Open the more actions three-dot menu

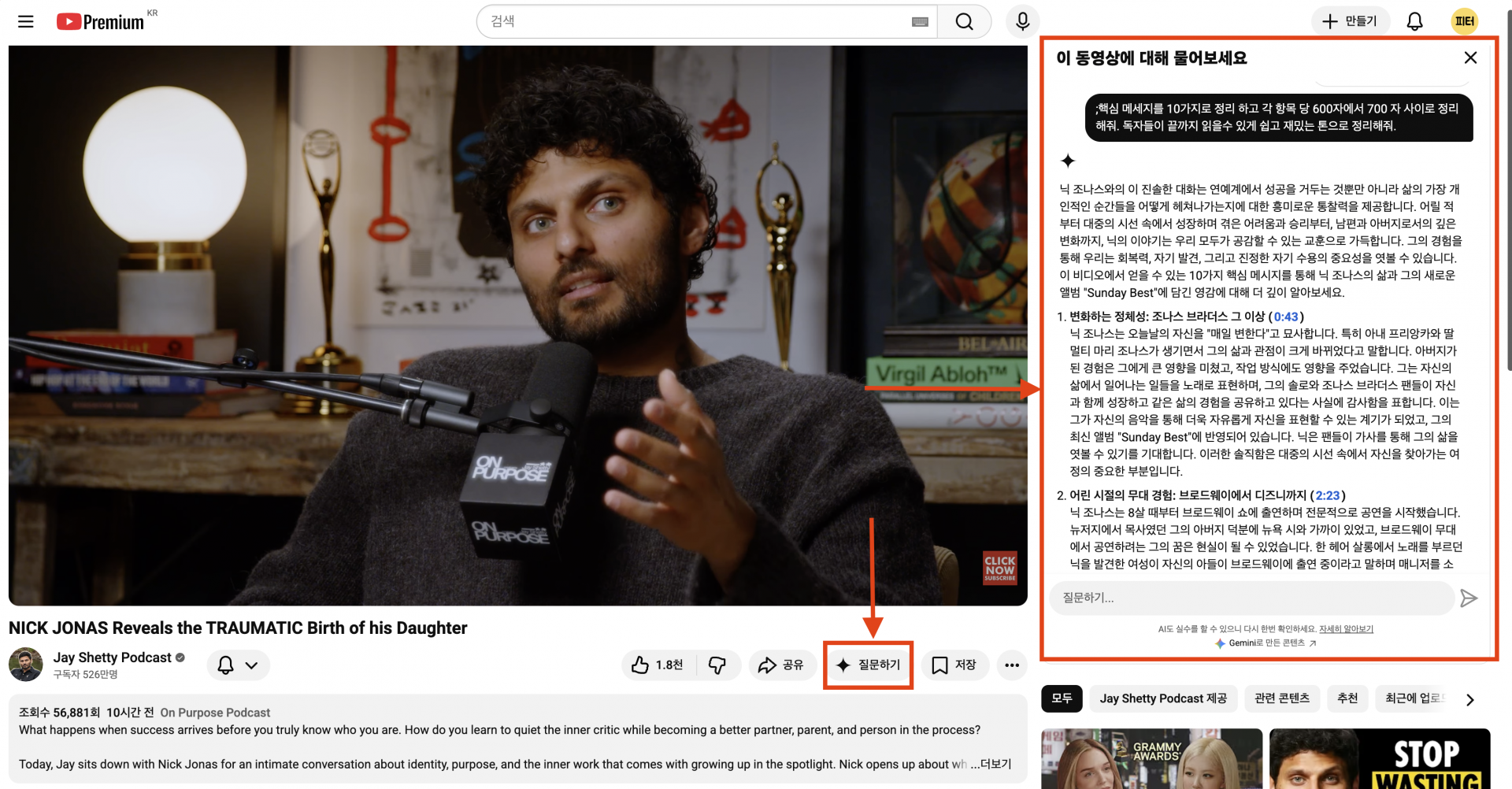point(1012,665)
